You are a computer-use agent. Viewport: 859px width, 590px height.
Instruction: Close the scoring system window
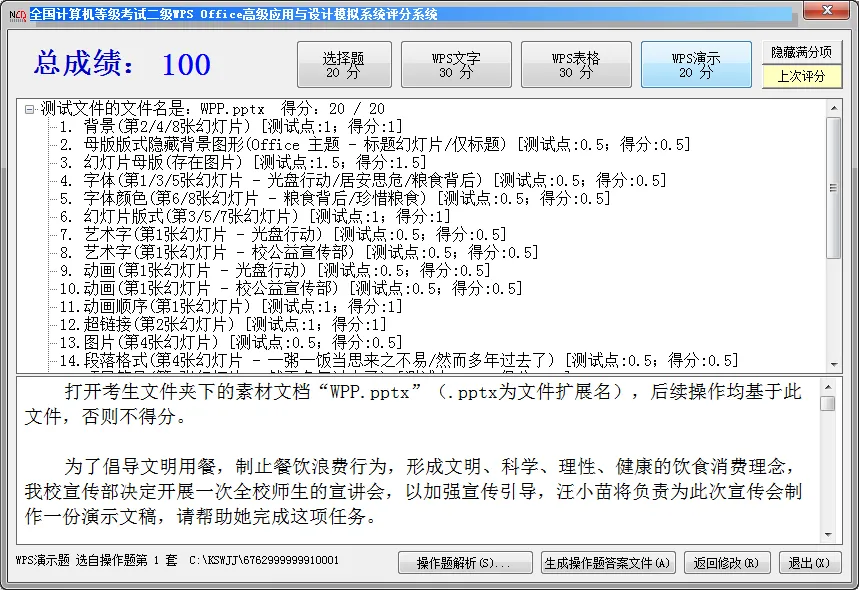(827, 10)
